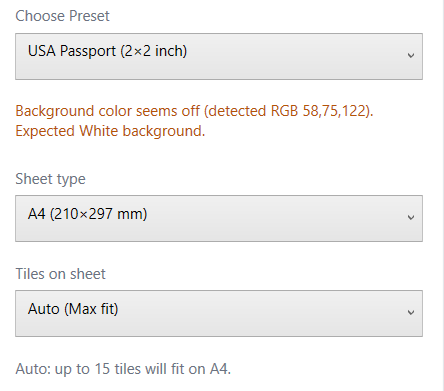Click the 'Expected White background.' warning line
Screen dimensions: 444x391
coord(110,131)
